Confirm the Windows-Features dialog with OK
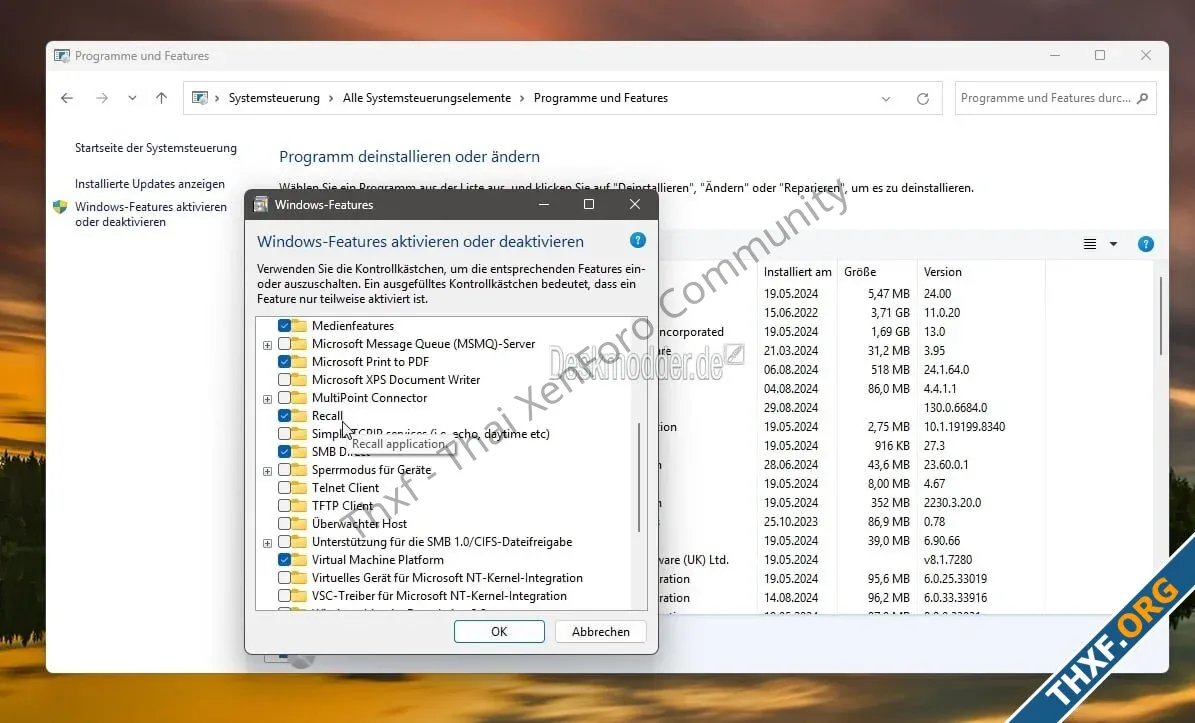1195x723 pixels. point(499,632)
